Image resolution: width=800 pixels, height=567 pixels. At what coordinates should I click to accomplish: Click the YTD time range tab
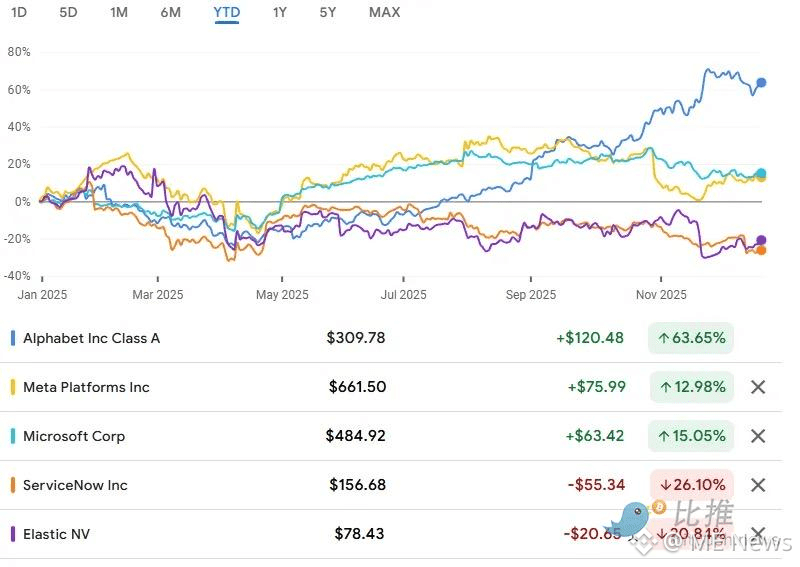226,12
